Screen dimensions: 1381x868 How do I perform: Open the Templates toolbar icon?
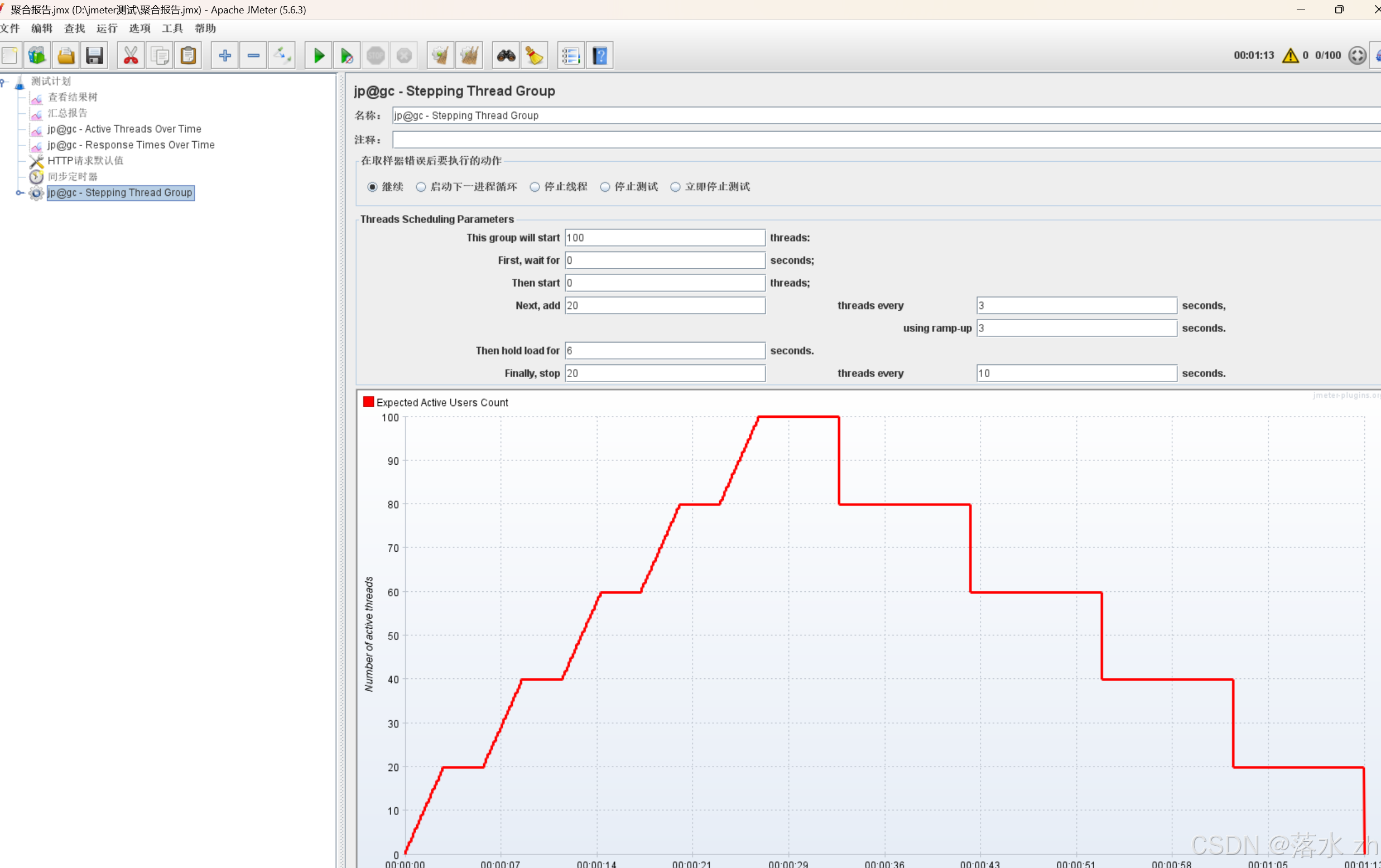37,56
